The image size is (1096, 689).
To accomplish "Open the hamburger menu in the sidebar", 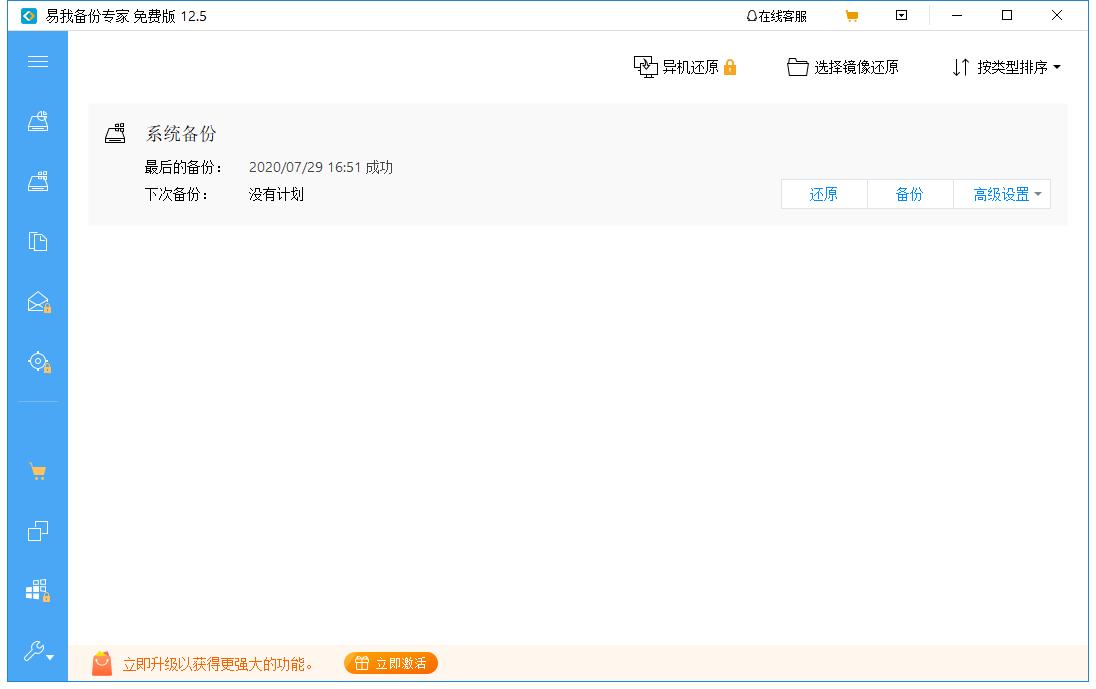I will point(38,61).
